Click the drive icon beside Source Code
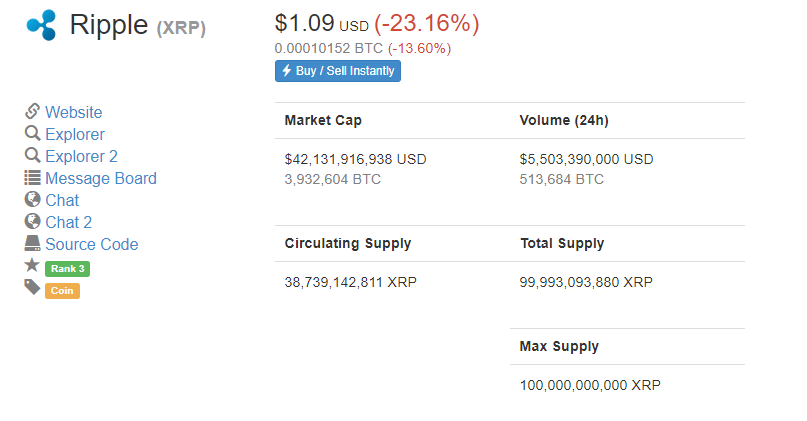The image size is (807, 421). click(x=32, y=243)
